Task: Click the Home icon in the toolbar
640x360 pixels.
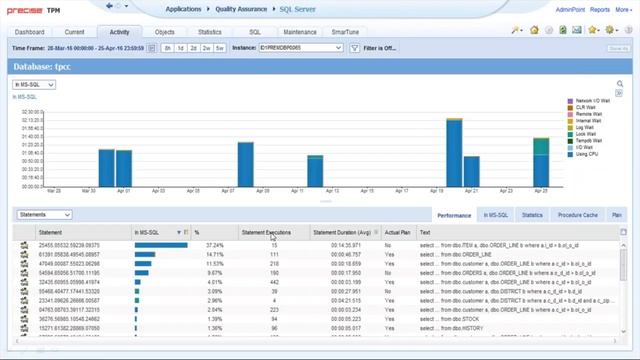Action: coord(534,30)
